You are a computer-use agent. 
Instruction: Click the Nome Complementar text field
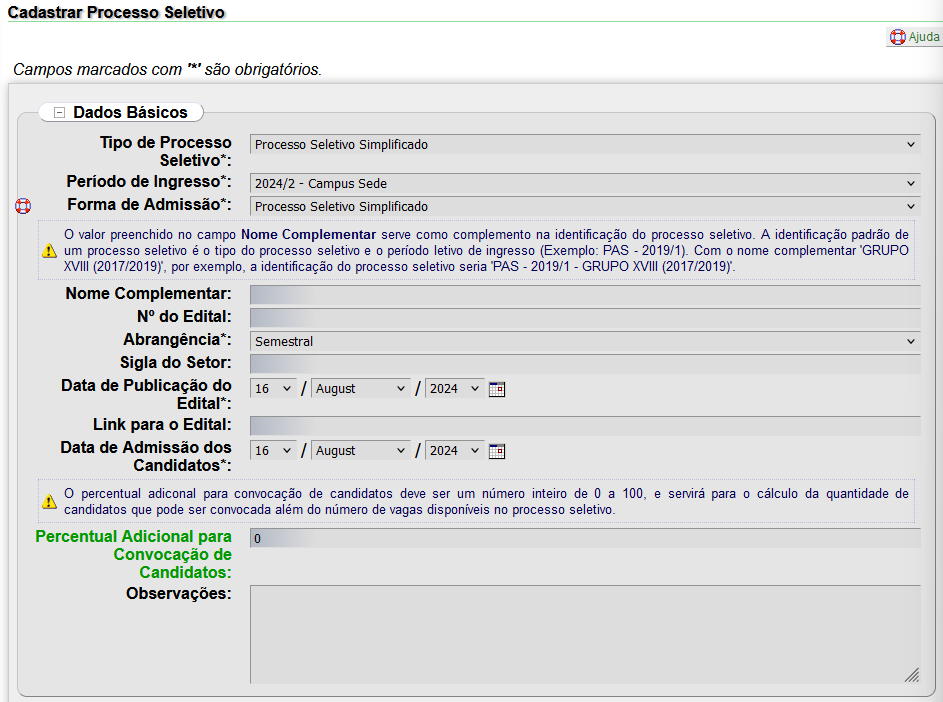(584, 295)
